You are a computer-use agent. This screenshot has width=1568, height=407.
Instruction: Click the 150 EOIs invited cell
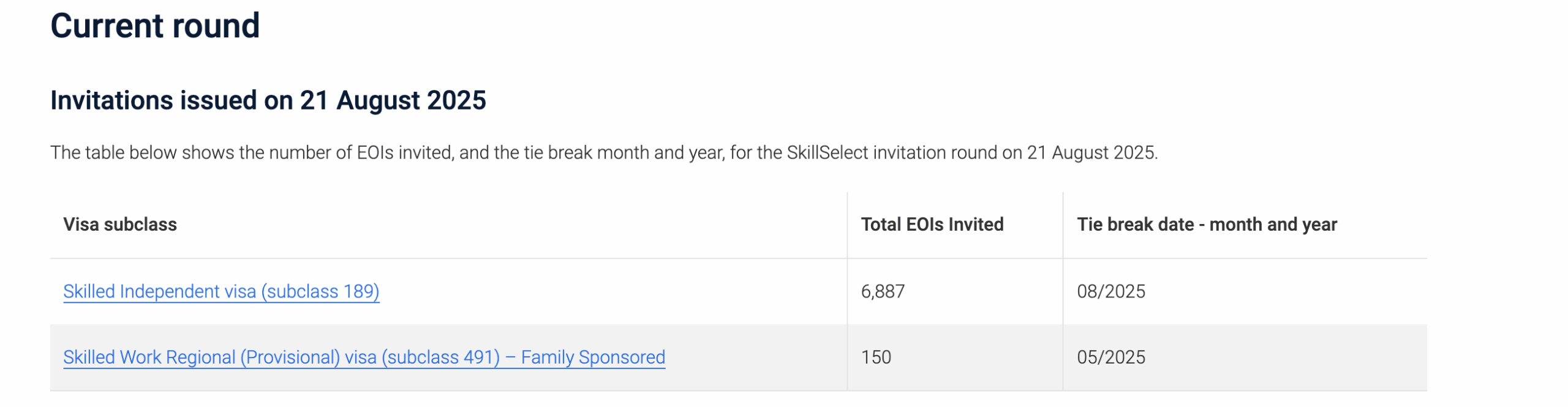tap(876, 357)
